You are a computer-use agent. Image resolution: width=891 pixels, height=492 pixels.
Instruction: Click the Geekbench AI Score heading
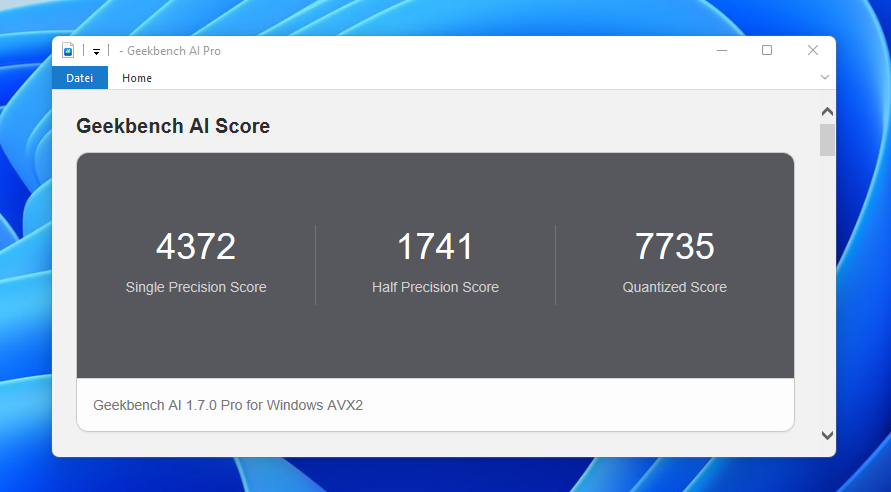pos(173,126)
